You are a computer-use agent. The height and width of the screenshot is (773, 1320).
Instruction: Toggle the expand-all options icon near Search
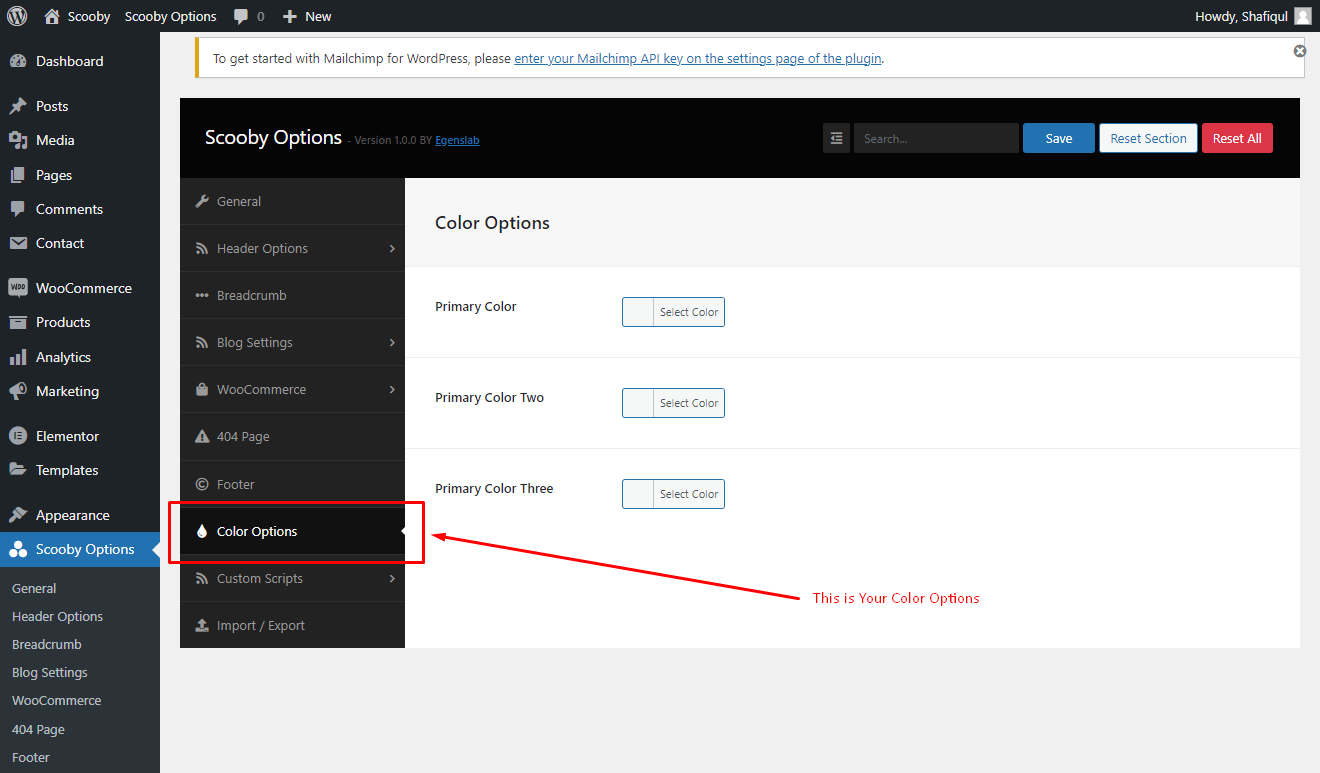836,138
